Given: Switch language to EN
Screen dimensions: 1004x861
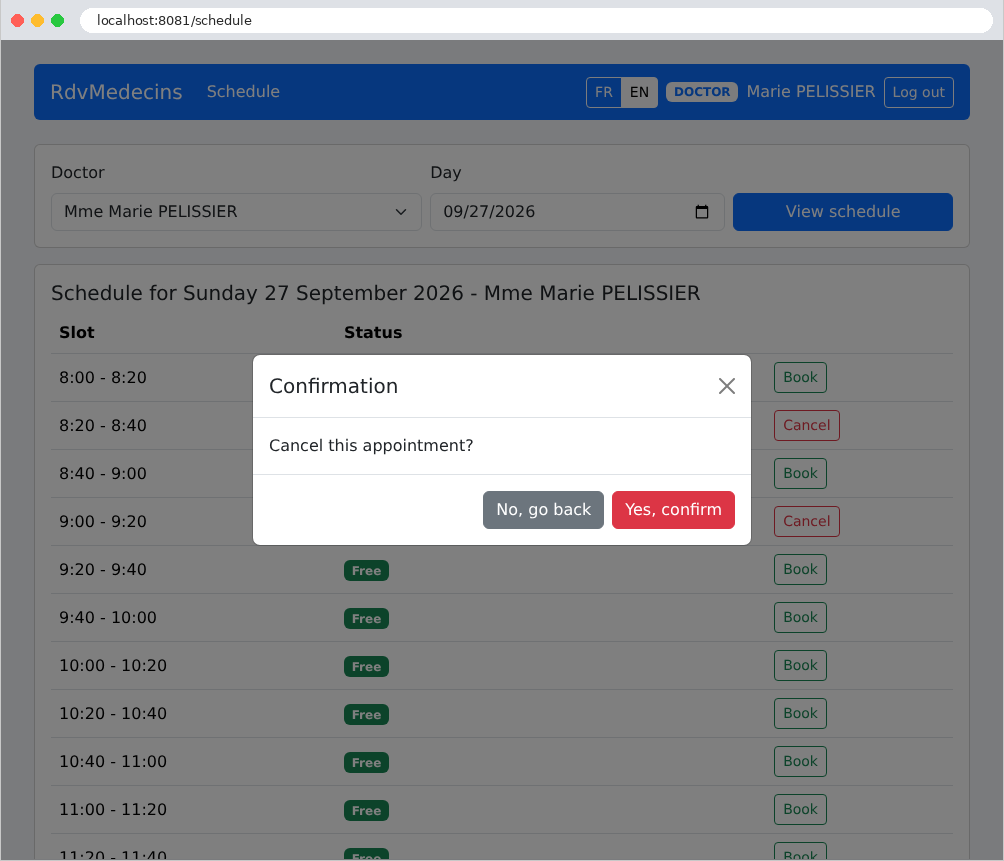Looking at the screenshot, I should pyautogui.click(x=639, y=92).
